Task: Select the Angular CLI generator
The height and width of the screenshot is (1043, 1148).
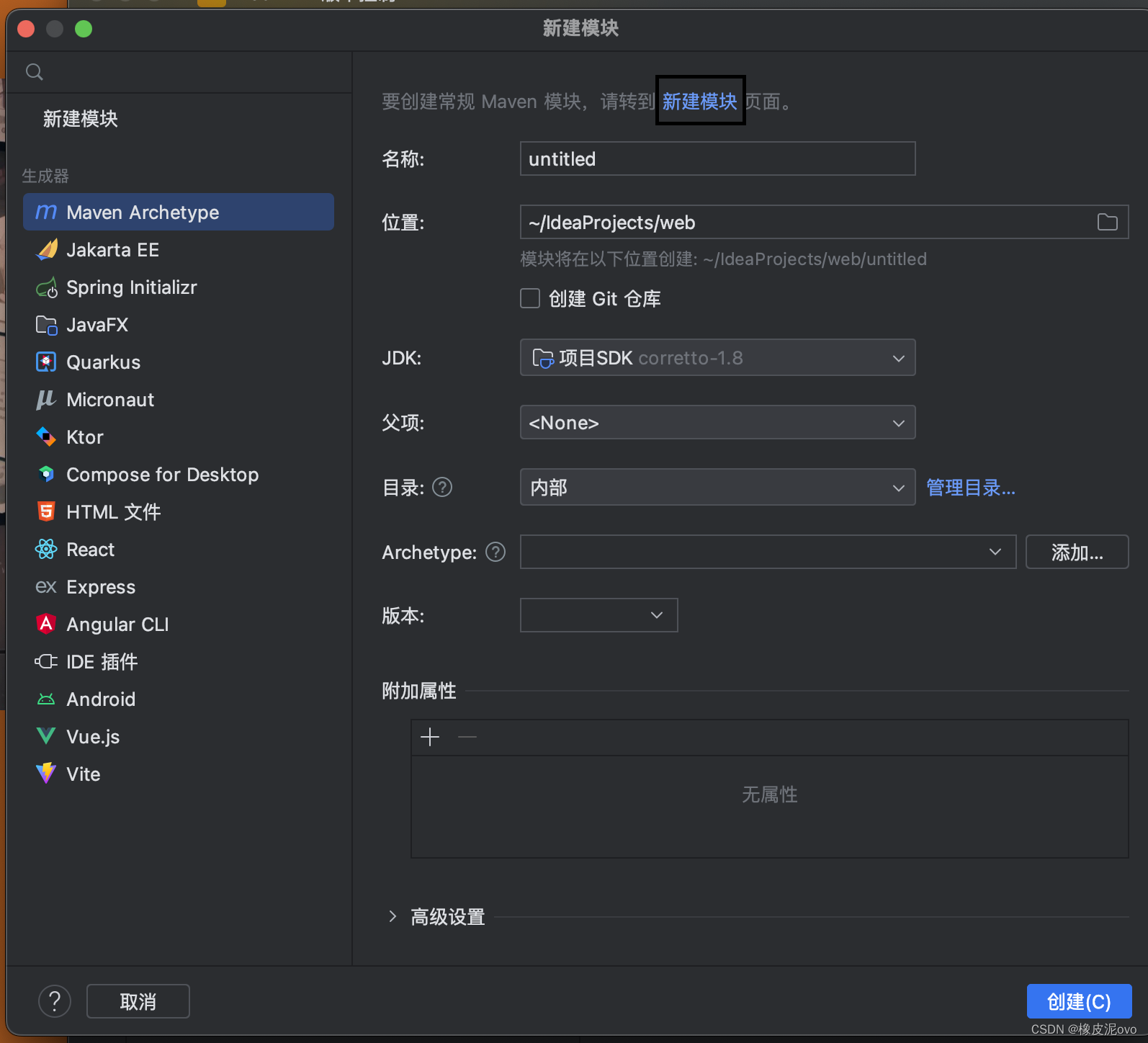Action: pyautogui.click(x=178, y=624)
